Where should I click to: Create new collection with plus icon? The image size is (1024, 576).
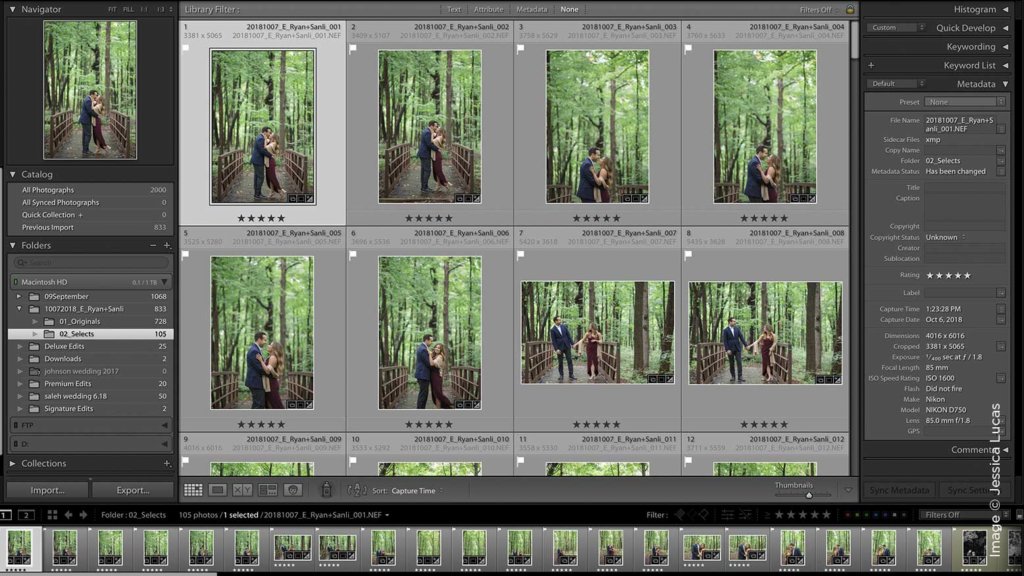[x=167, y=464]
